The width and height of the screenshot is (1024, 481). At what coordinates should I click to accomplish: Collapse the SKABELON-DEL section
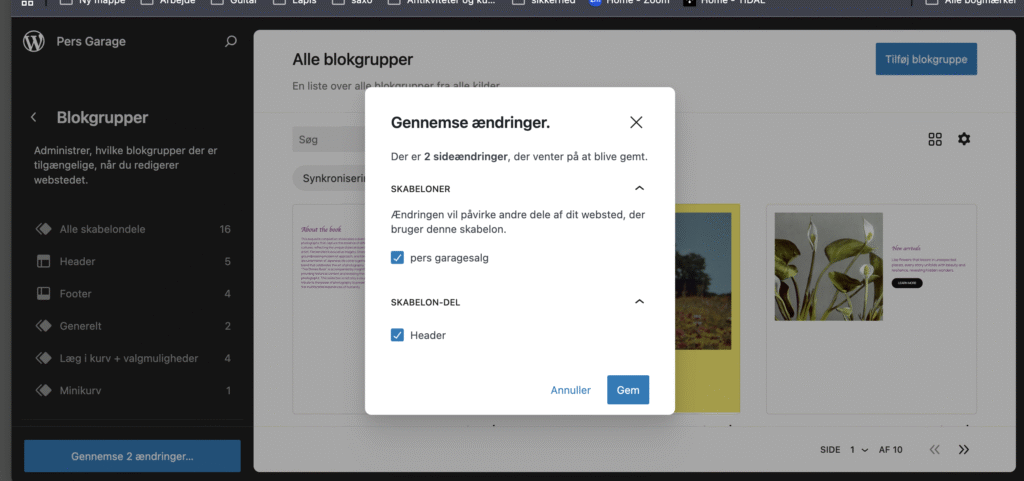point(640,301)
